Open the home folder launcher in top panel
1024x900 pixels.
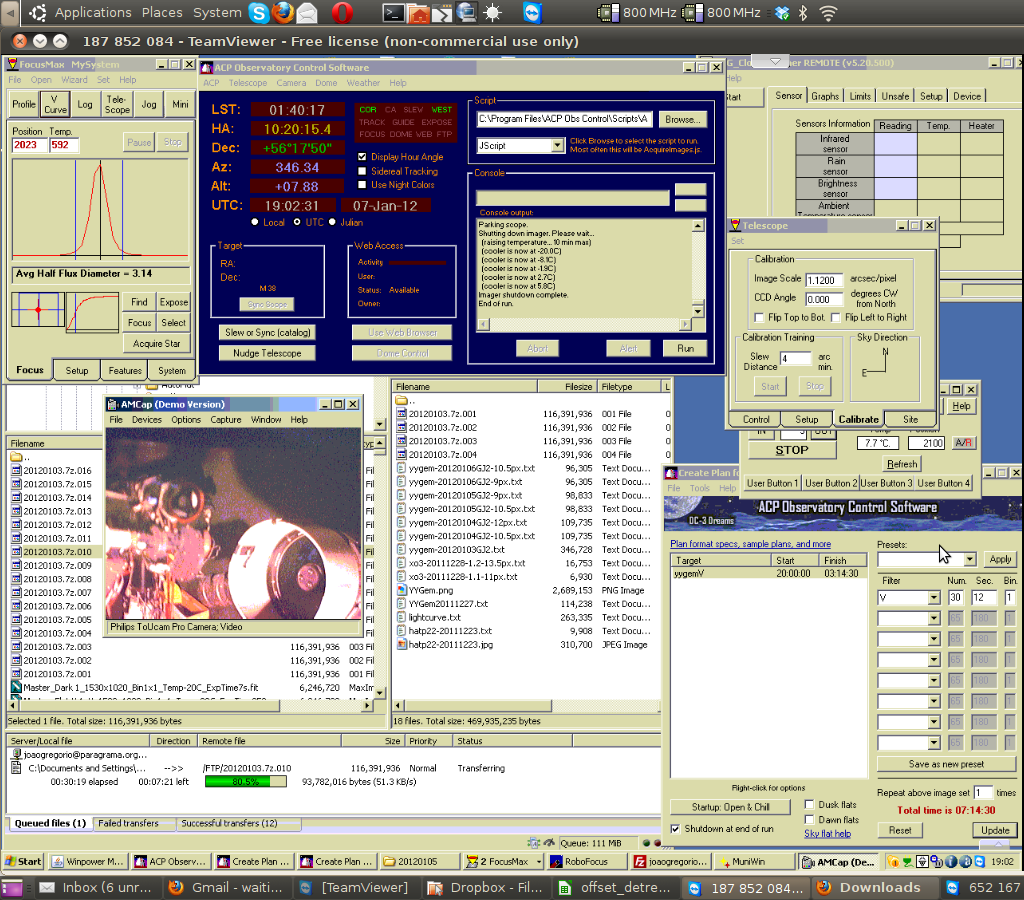click(x=418, y=13)
